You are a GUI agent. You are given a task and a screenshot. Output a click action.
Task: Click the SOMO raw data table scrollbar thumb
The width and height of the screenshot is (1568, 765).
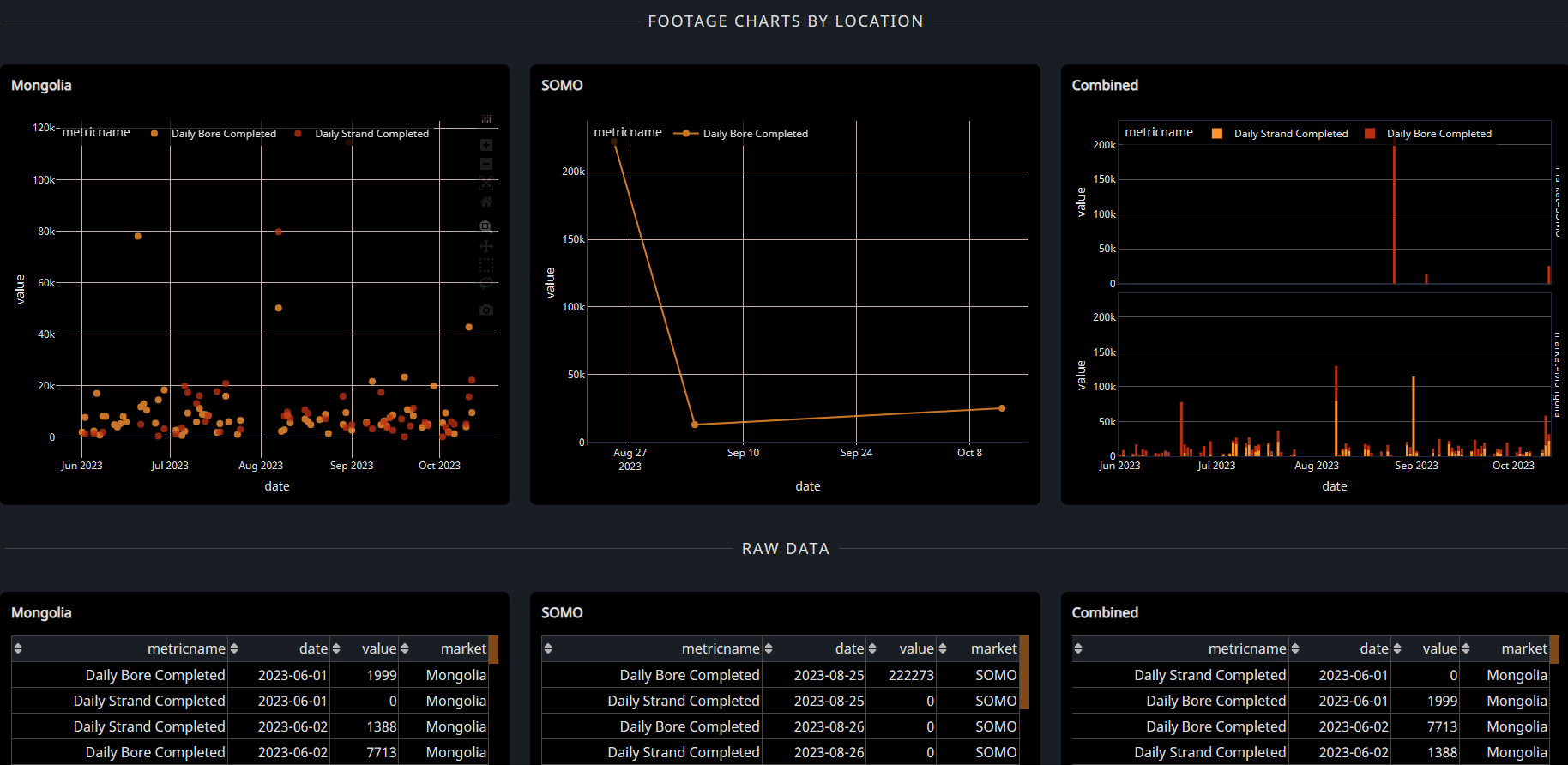pos(1024,672)
